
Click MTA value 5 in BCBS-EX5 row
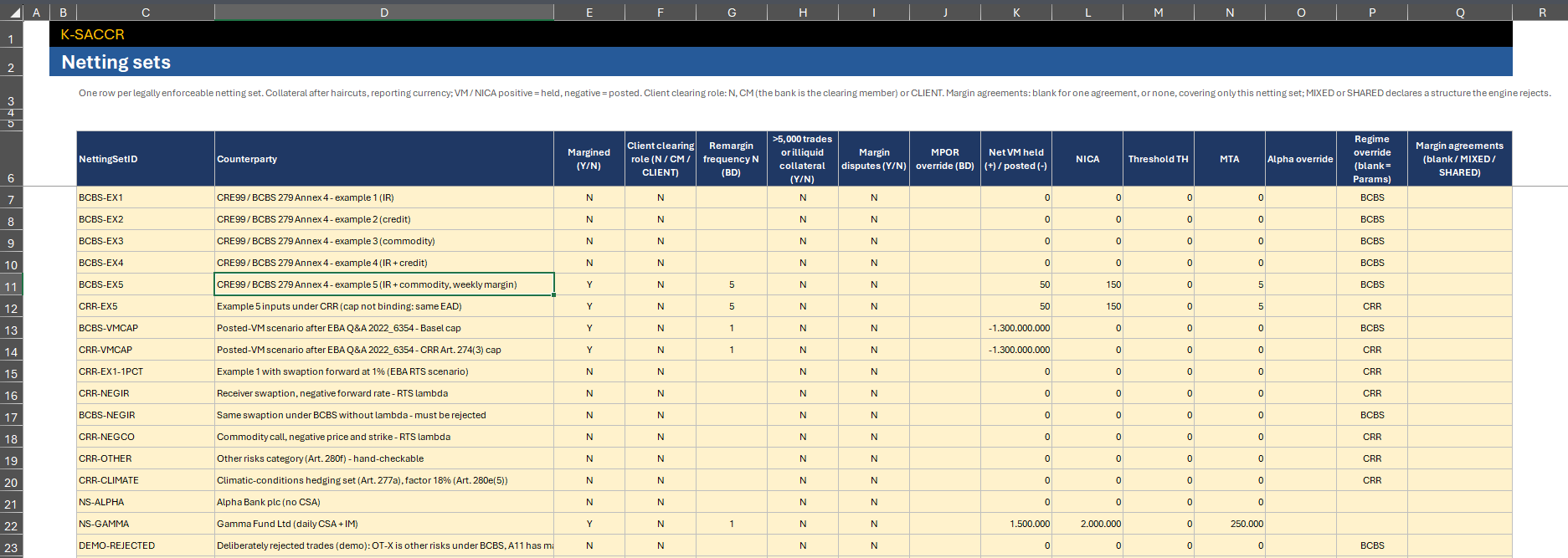click(1230, 284)
